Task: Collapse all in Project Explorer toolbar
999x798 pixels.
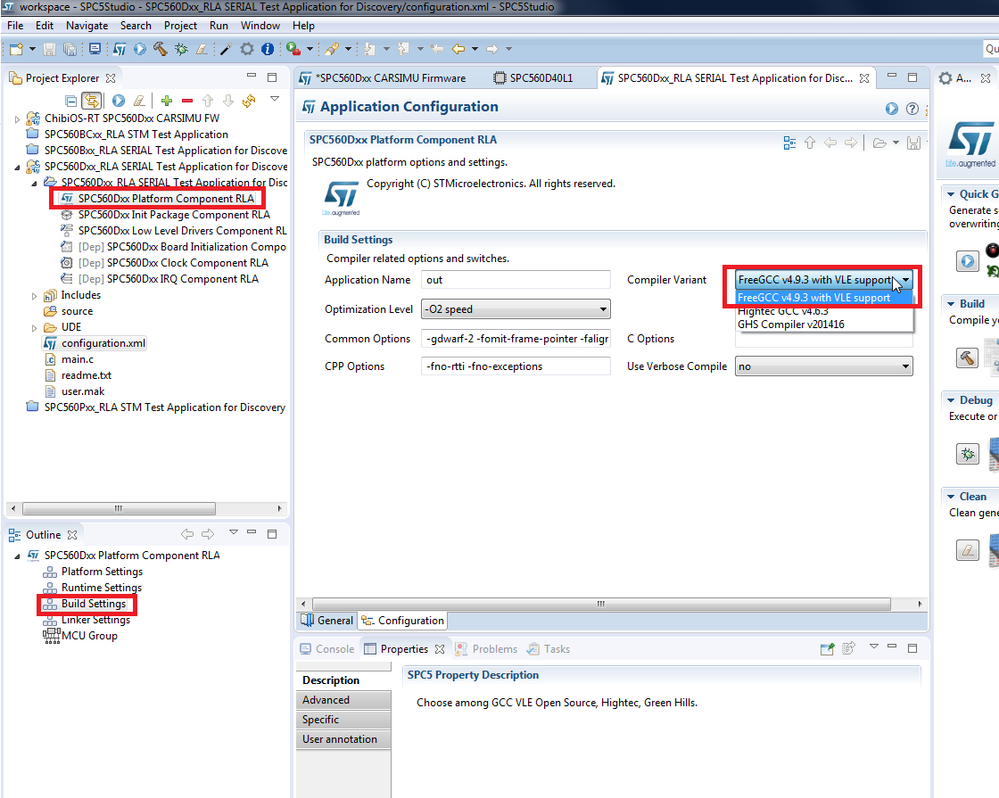Action: (71, 101)
